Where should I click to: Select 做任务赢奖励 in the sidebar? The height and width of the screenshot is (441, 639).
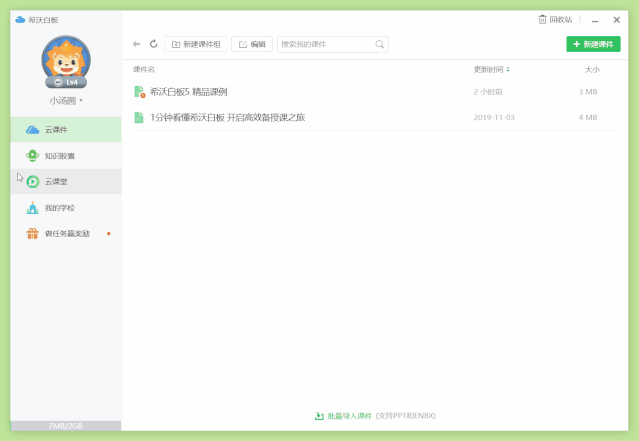(66, 234)
